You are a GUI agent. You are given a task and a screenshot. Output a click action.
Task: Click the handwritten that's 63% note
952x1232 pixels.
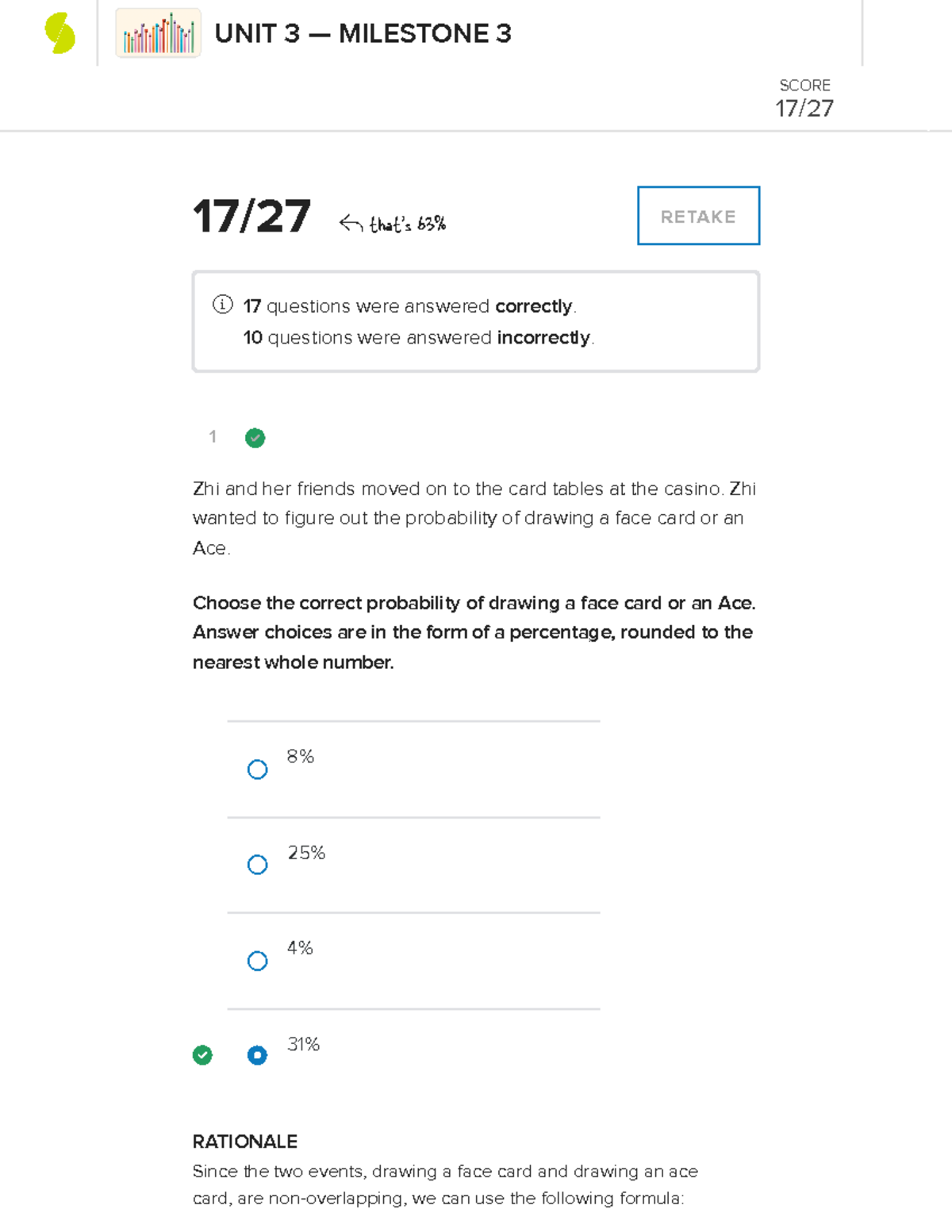(407, 225)
